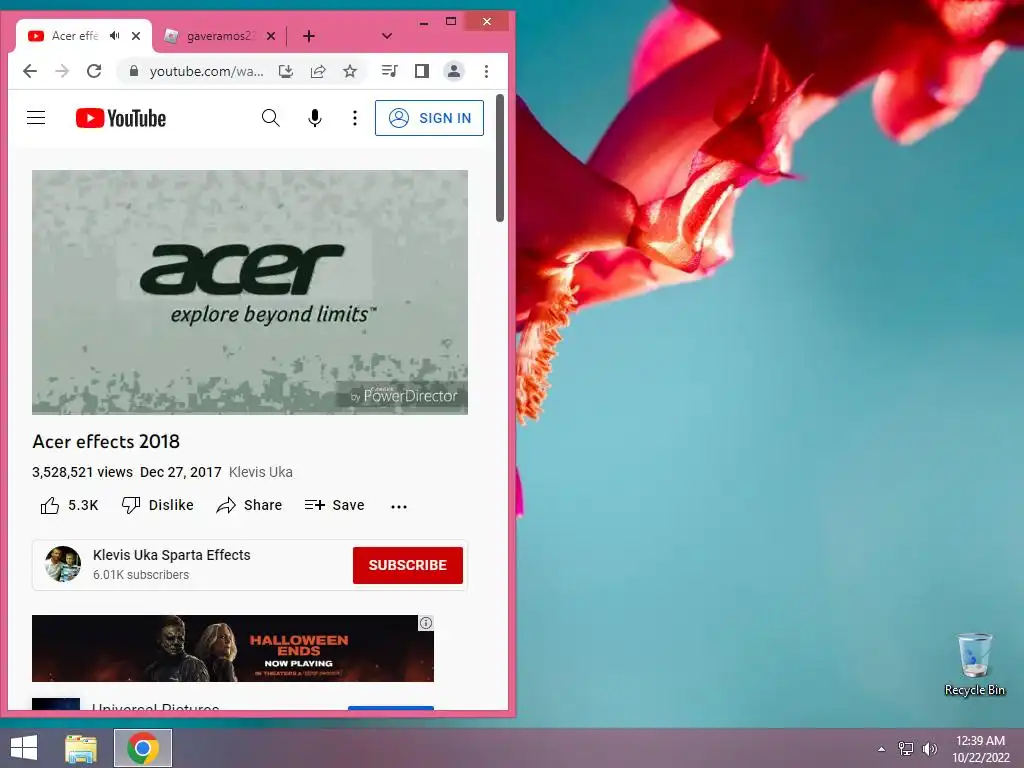Like the video with thumbs-up 5.3K
This screenshot has height=768, width=1024.
69,505
